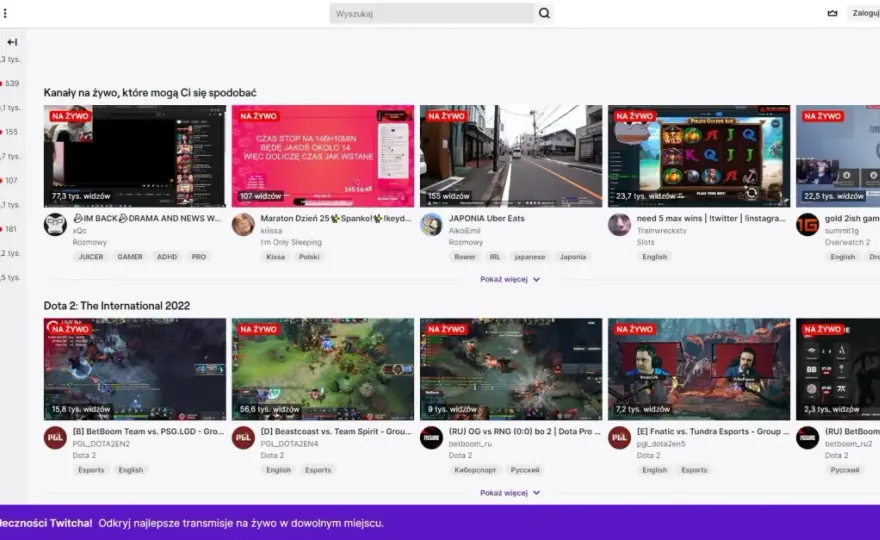Open 'JAPONIA Uber Eats' stream title
Image resolution: width=880 pixels, height=540 pixels.
point(487,218)
